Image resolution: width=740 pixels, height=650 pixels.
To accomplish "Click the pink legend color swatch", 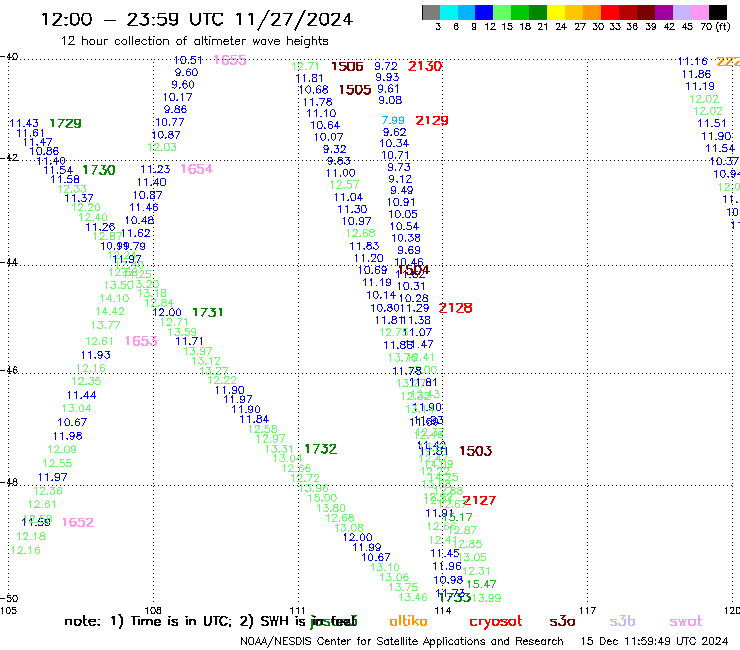I will coord(699,12).
